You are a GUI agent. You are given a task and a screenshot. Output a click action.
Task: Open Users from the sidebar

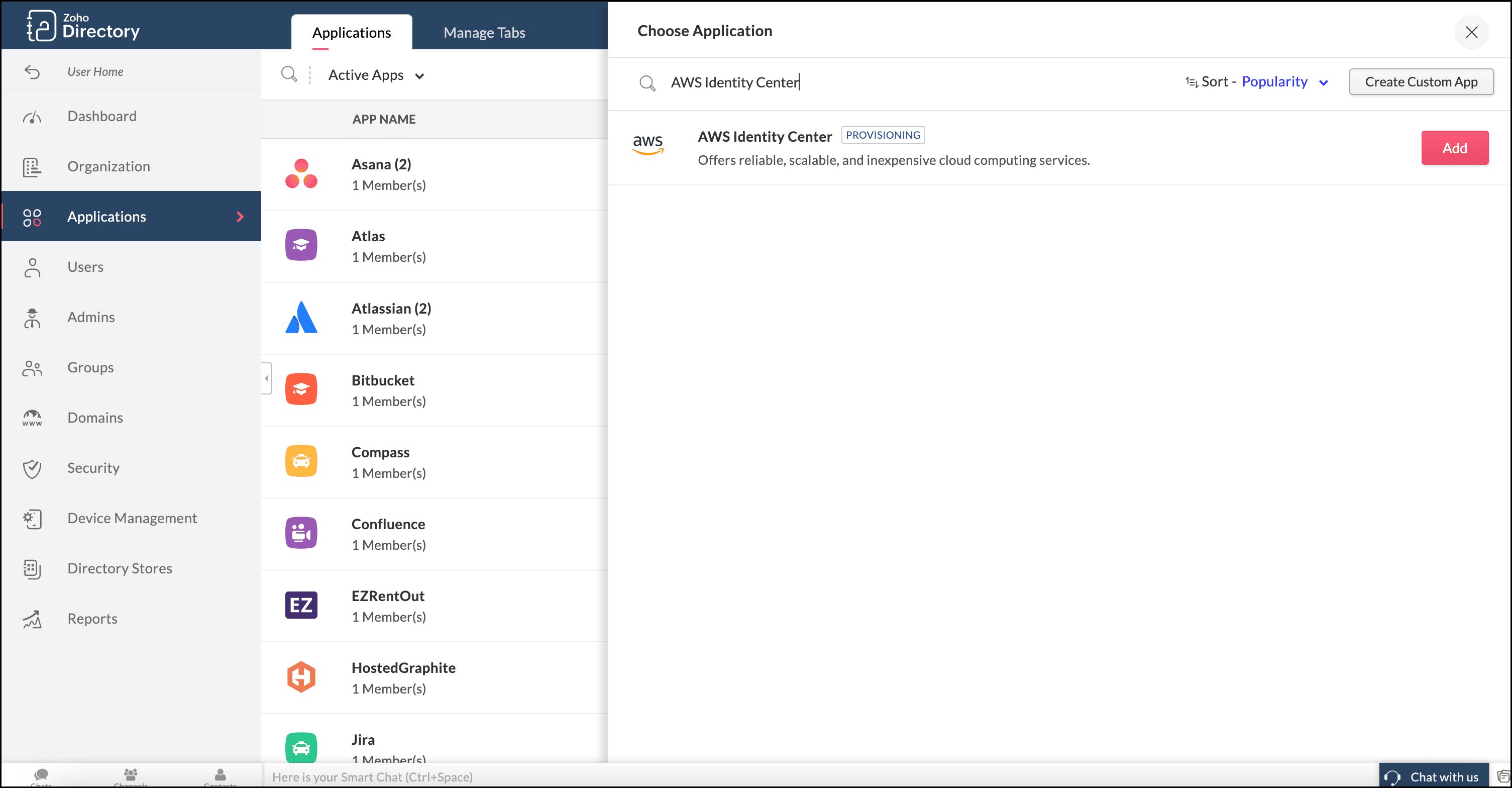pyautogui.click(x=132, y=266)
